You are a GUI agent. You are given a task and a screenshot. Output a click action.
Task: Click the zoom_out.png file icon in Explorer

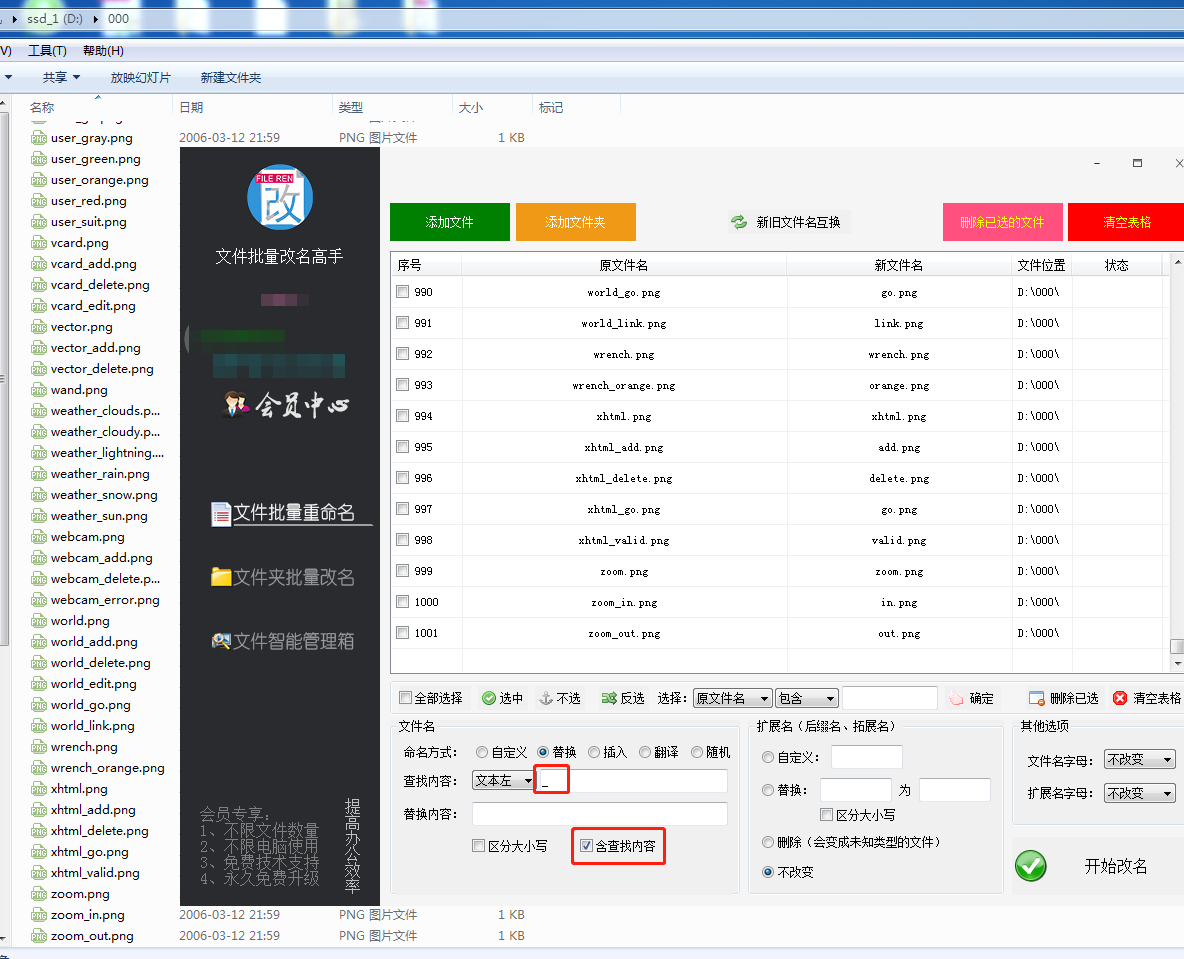point(39,936)
